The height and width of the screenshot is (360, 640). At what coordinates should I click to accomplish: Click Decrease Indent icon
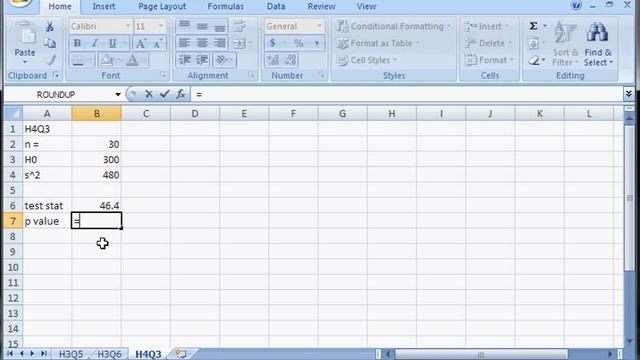[184, 60]
